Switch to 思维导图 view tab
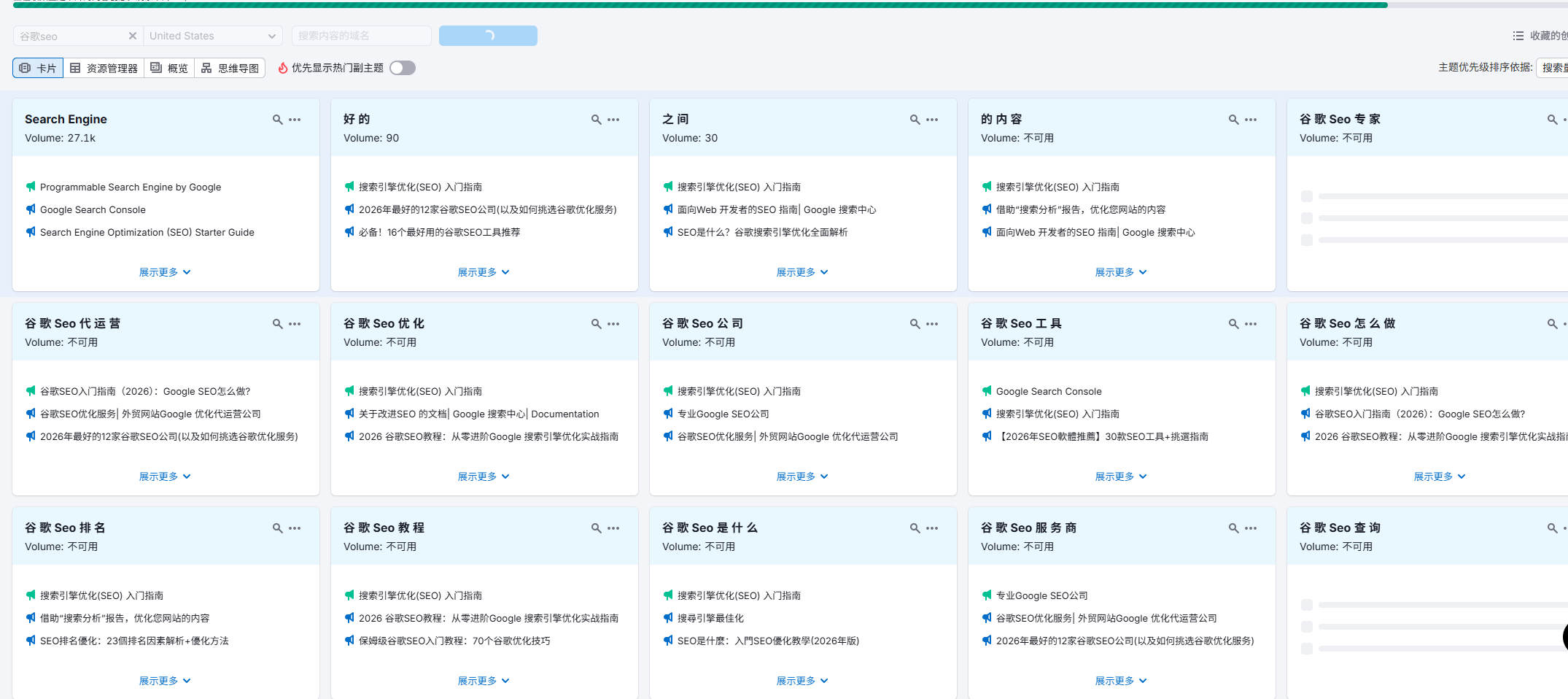Screen dimensions: 1568x699 click(230, 68)
